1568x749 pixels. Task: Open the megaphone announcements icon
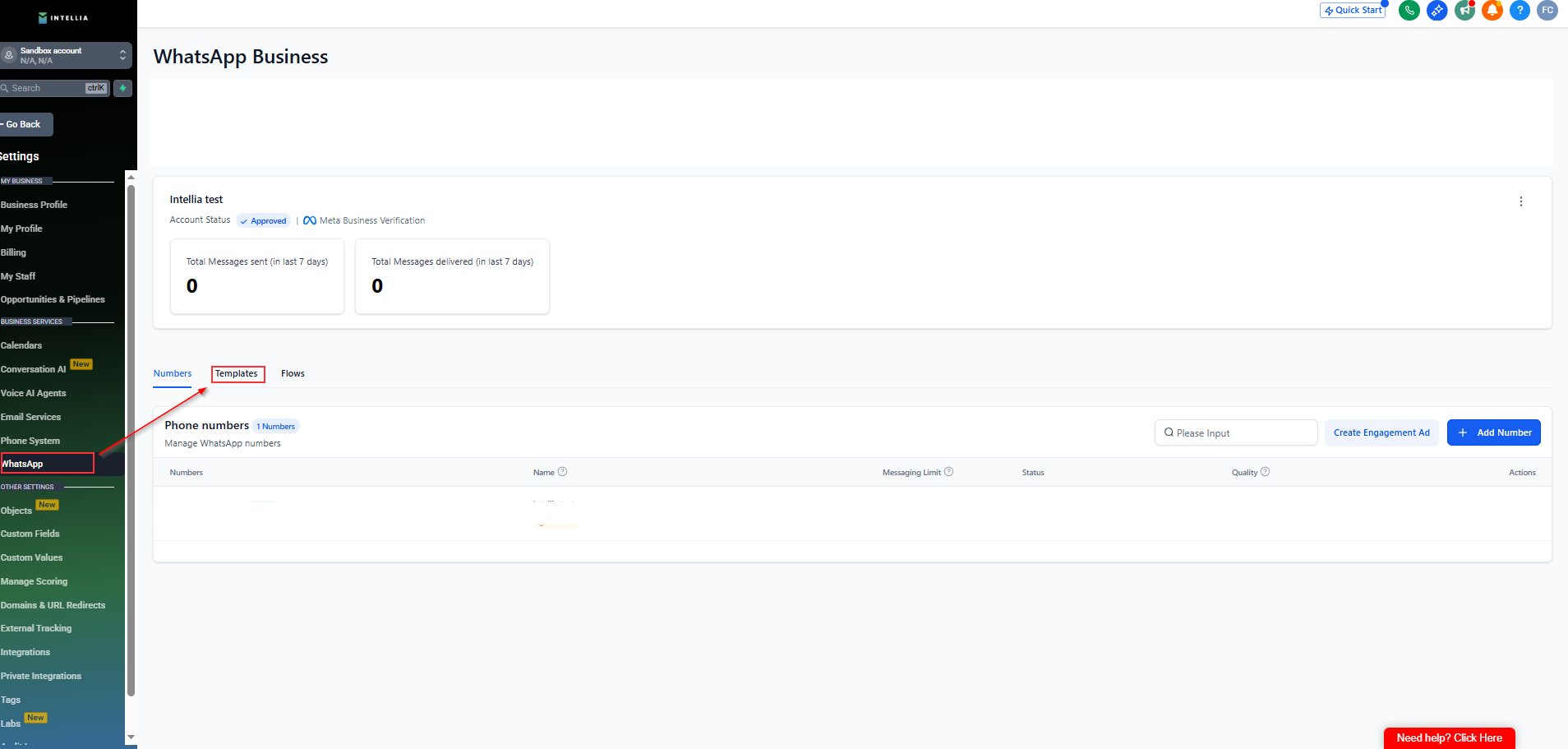point(1464,11)
